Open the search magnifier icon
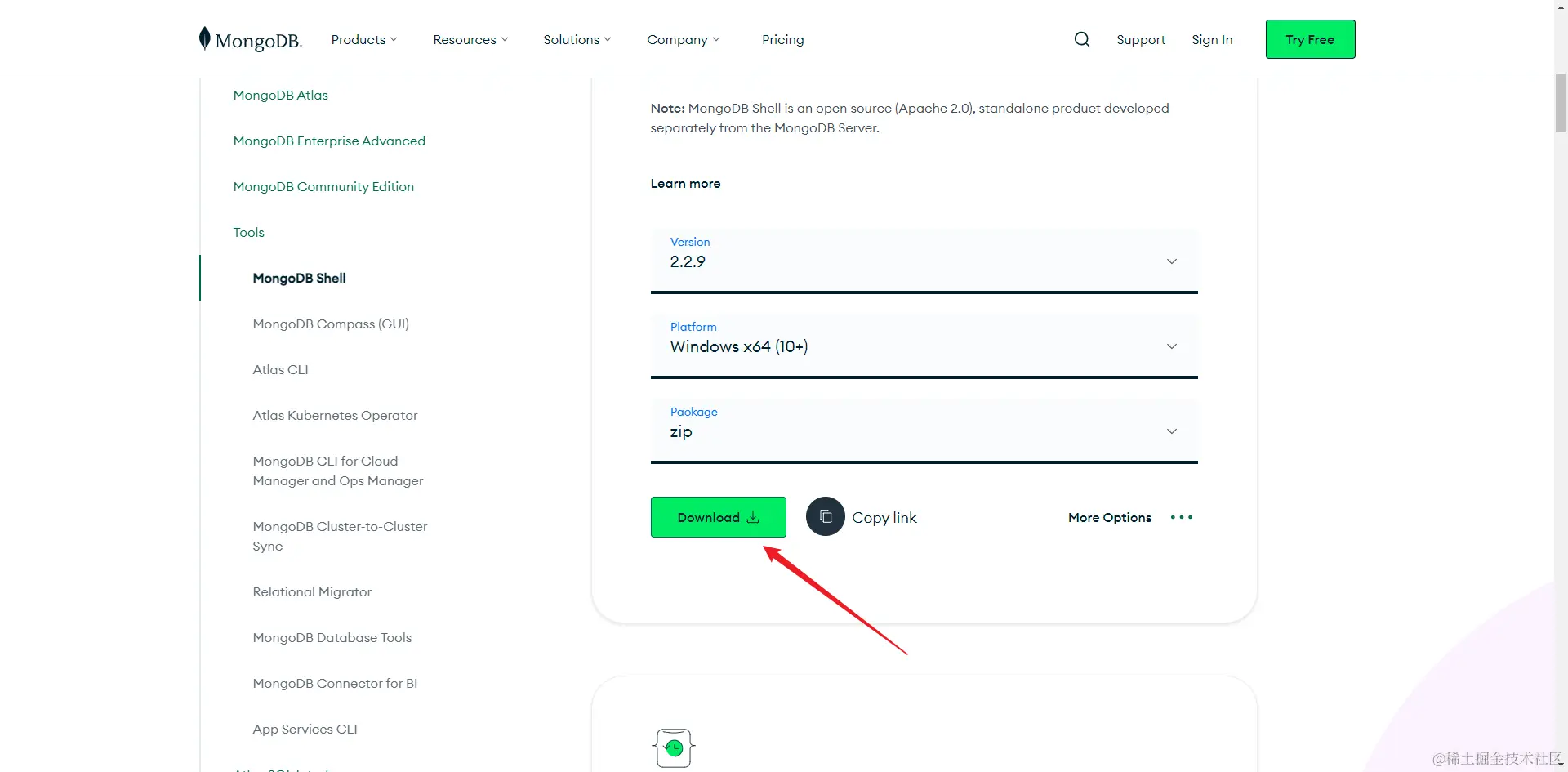1568x772 pixels. pos(1082,39)
